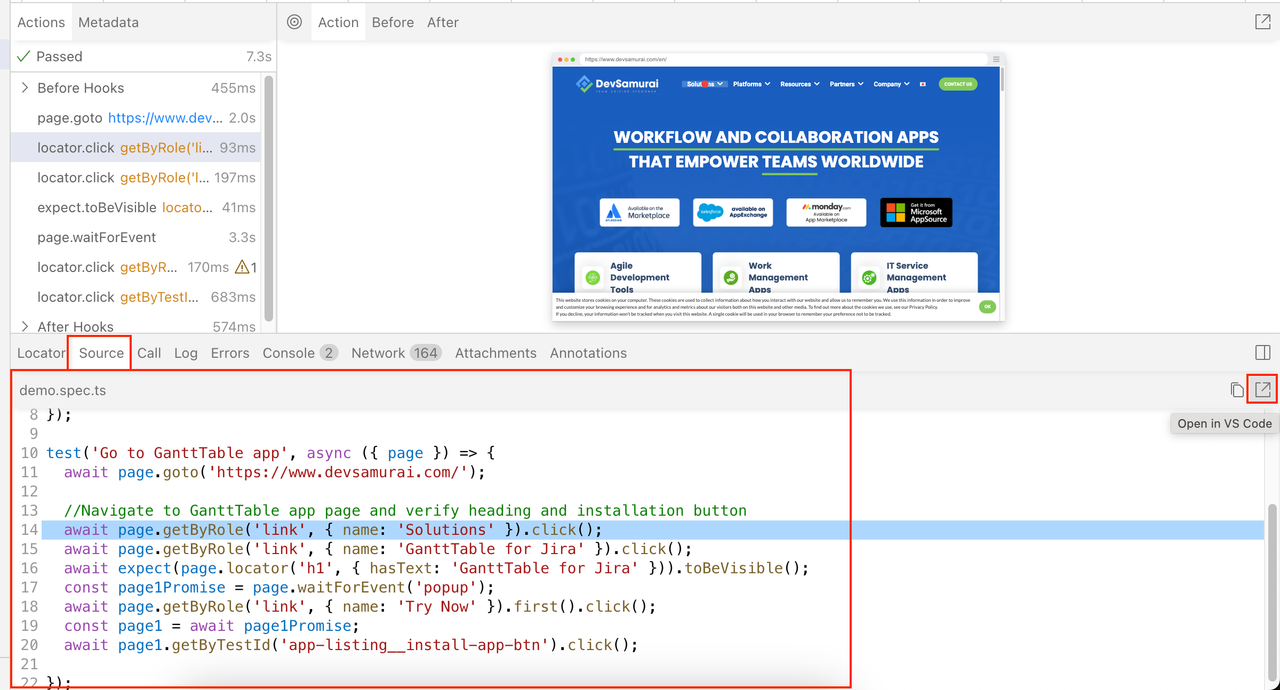The image size is (1280, 690).
Task: Click the Salesforce AppExchange badge
Action: (x=733, y=212)
